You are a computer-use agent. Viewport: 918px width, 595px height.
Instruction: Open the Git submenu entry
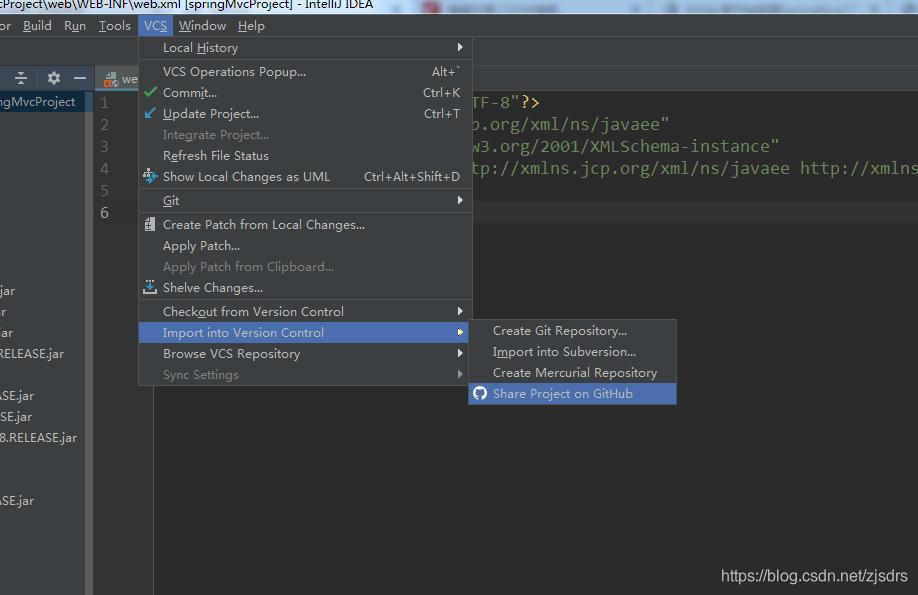click(x=305, y=200)
